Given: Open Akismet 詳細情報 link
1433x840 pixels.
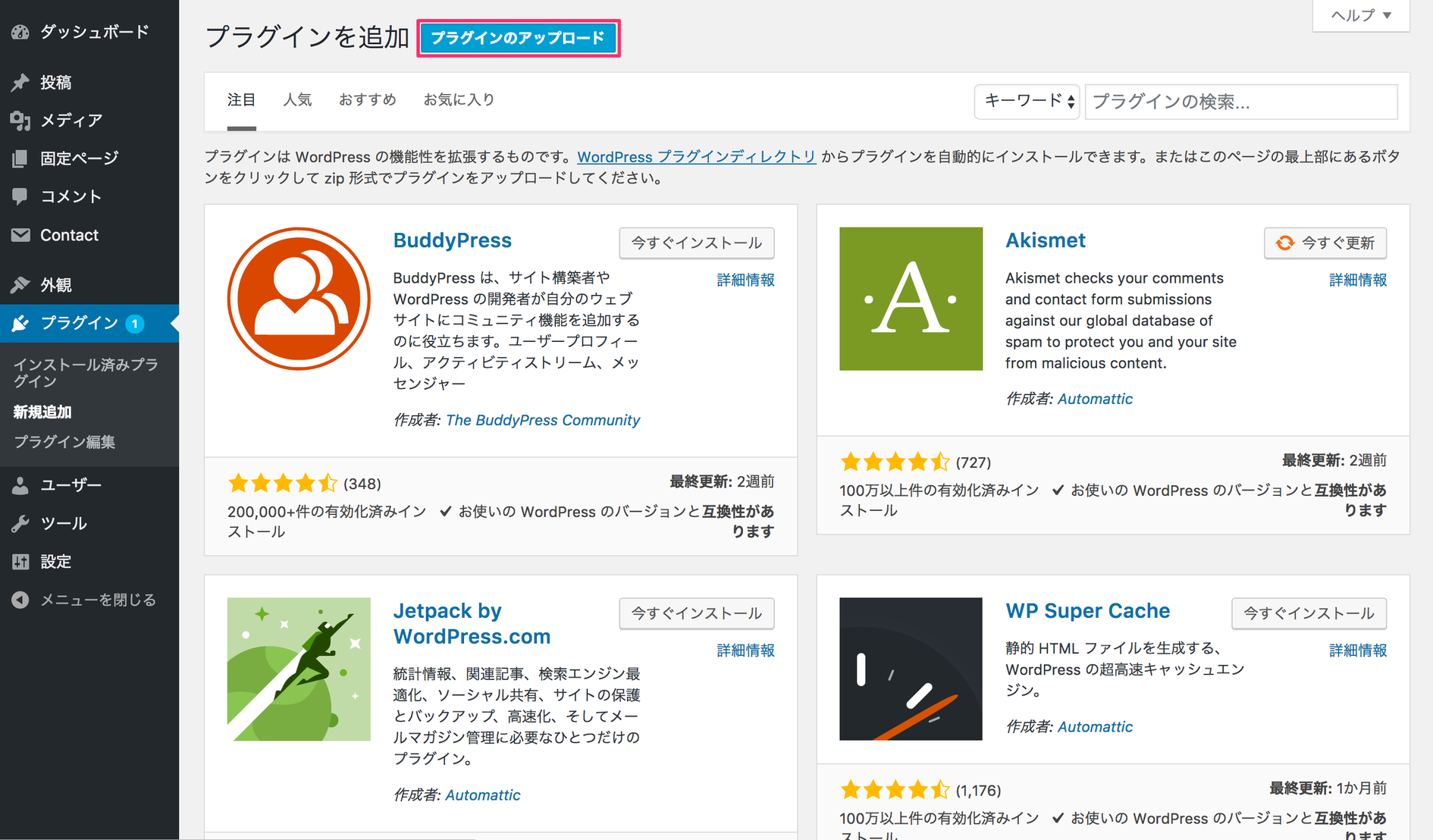Looking at the screenshot, I should click(1358, 280).
